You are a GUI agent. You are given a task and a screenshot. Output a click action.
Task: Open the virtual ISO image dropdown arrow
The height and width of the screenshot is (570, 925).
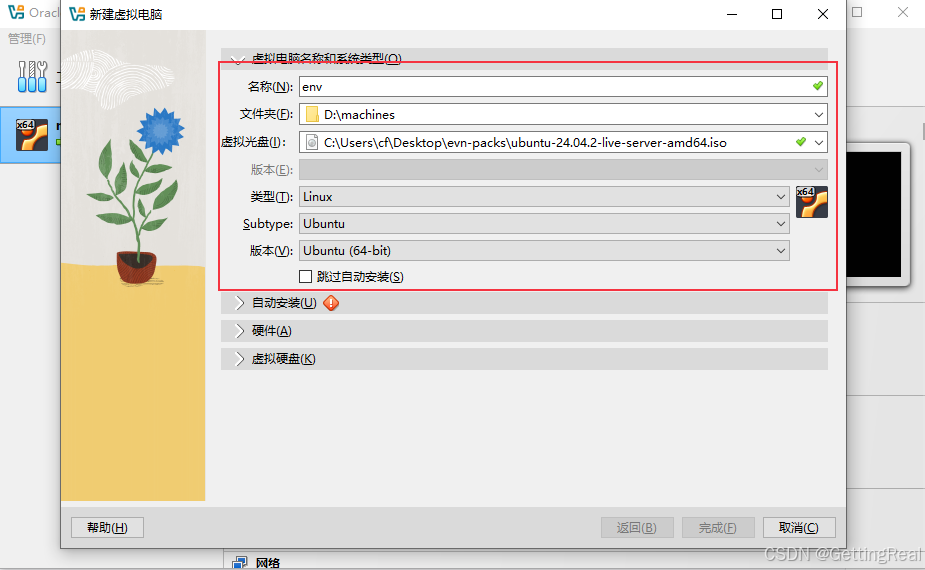[x=819, y=142]
